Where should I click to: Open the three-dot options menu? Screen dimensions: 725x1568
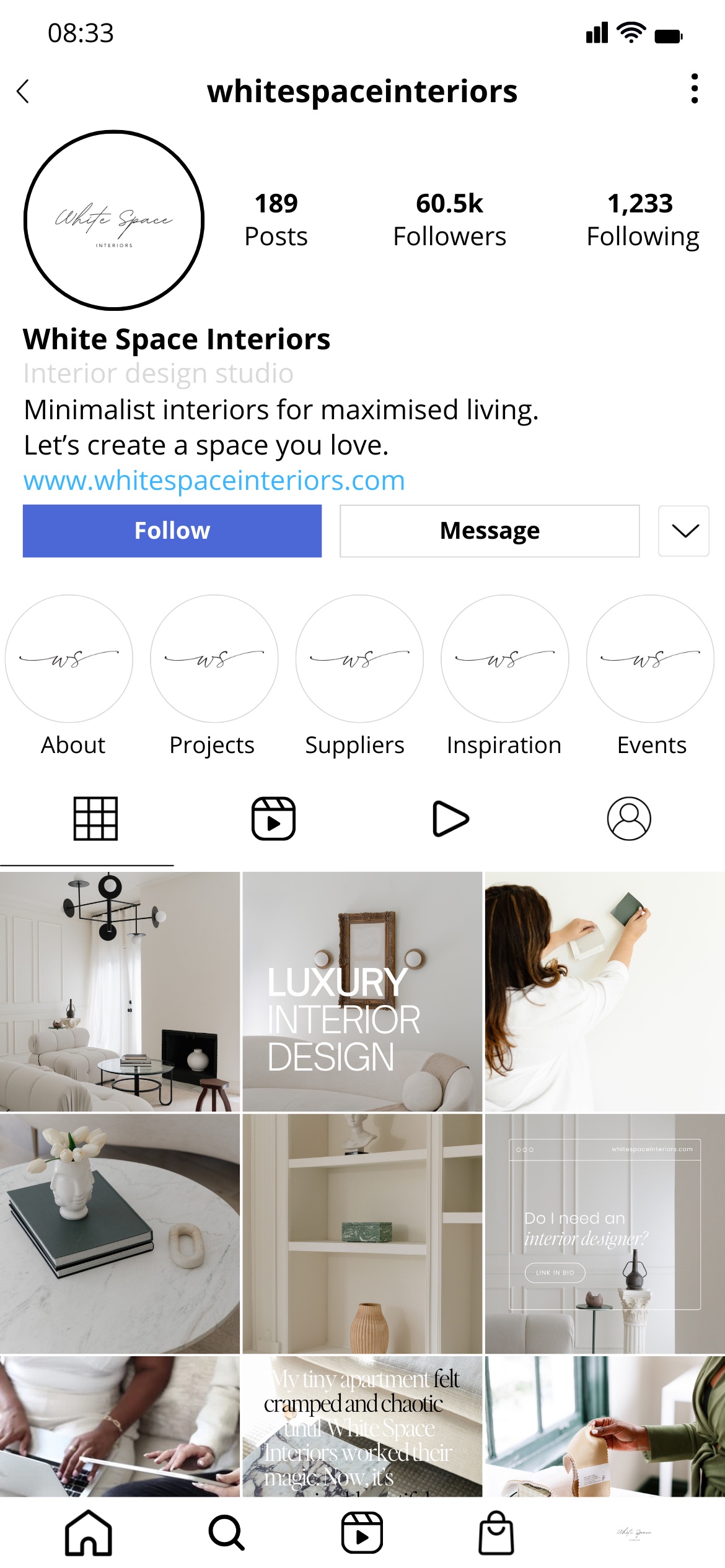tap(695, 89)
